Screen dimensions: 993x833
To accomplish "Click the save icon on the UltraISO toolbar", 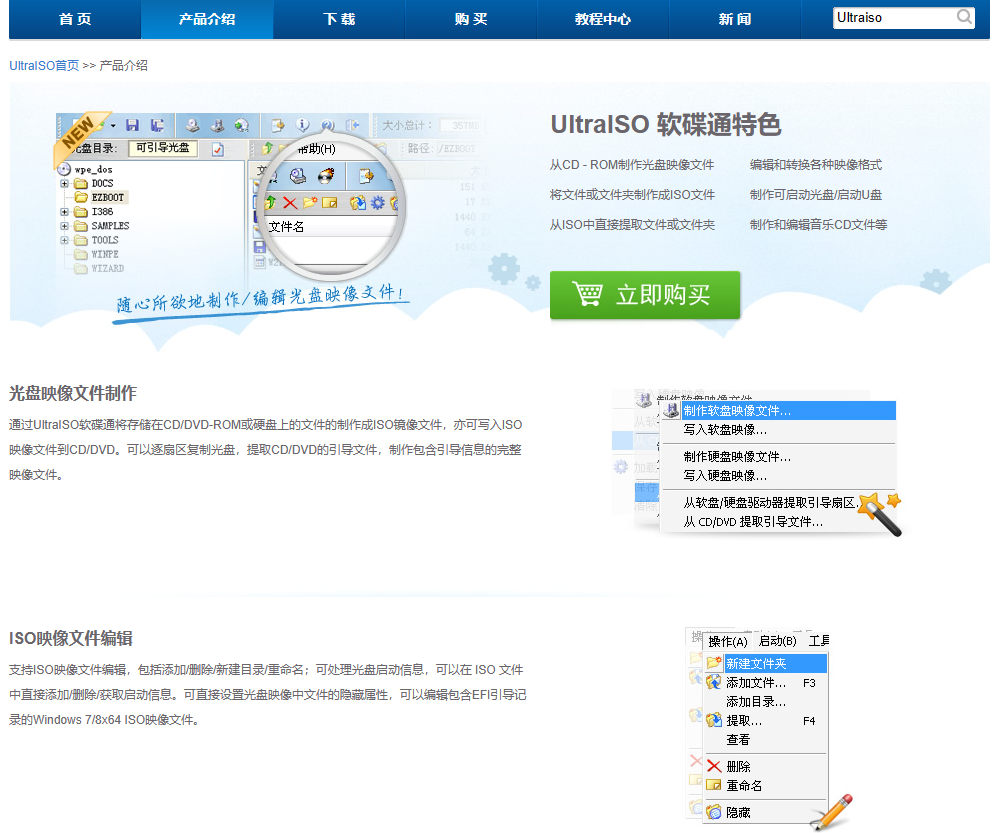I will (x=131, y=125).
